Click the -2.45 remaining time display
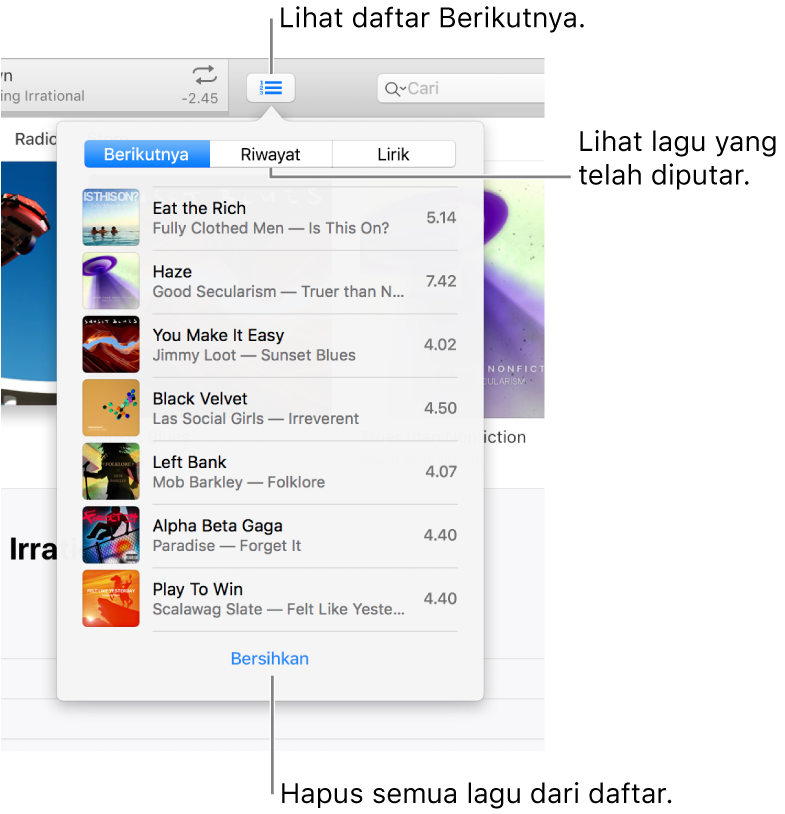Image resolution: width=785 pixels, height=814 pixels. point(200,98)
